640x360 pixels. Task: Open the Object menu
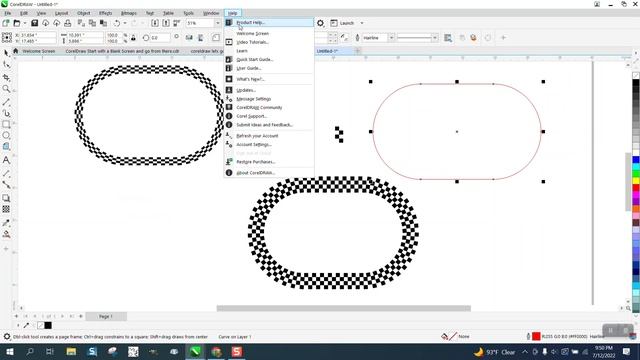point(84,13)
